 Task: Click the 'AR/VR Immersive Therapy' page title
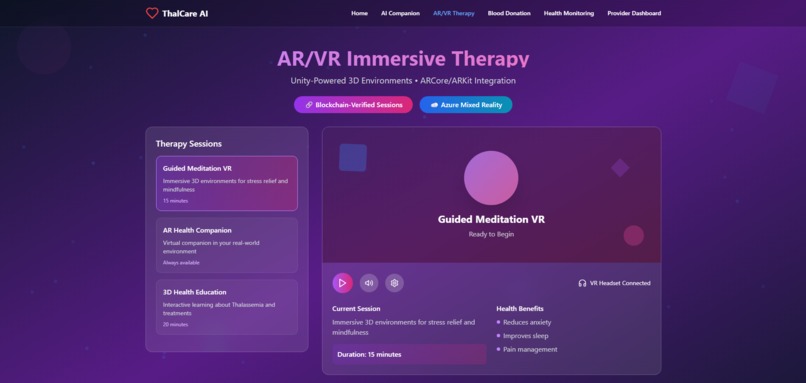(403, 59)
